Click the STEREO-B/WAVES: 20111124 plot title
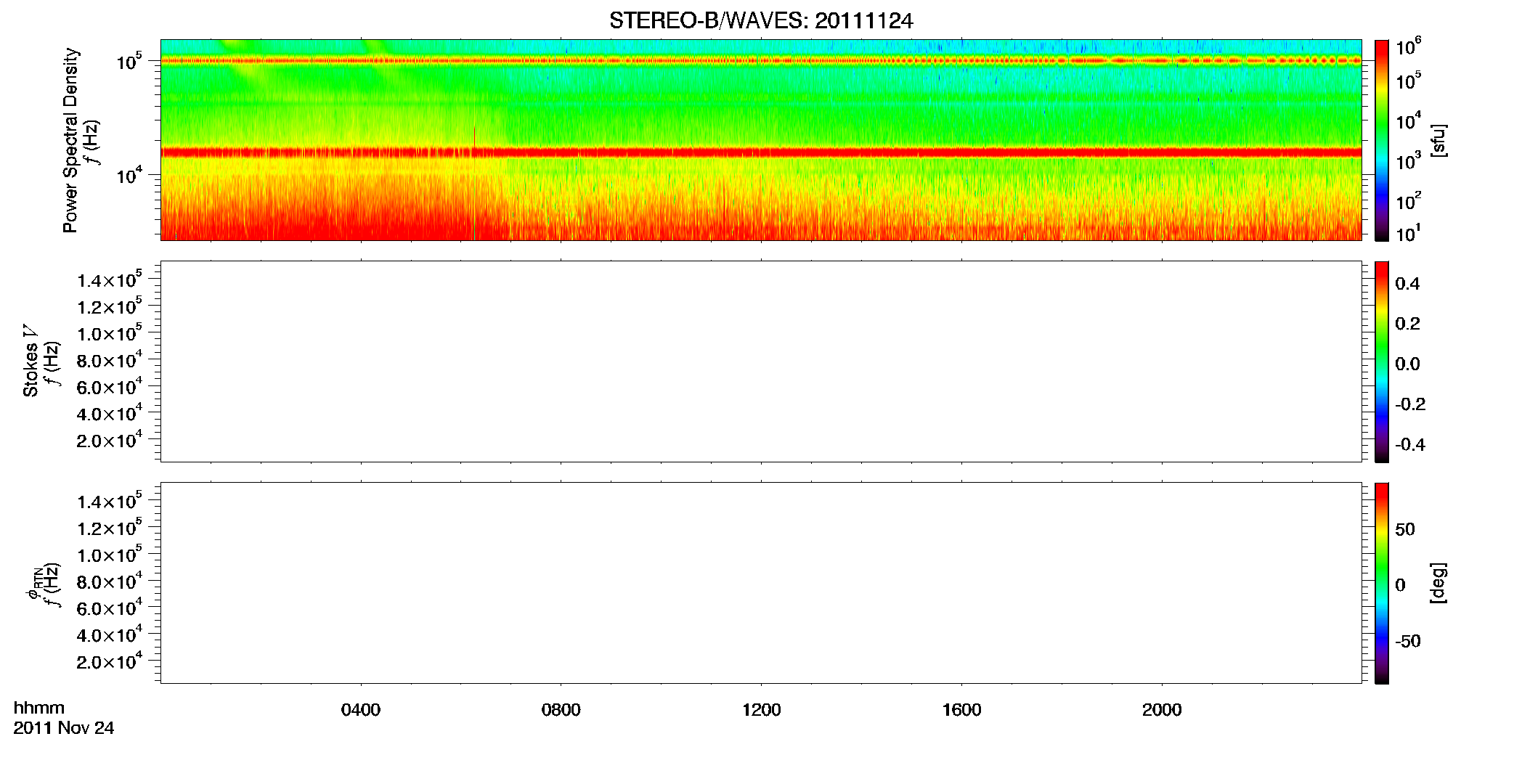This screenshot has height=784, width=1522. tap(761, 21)
